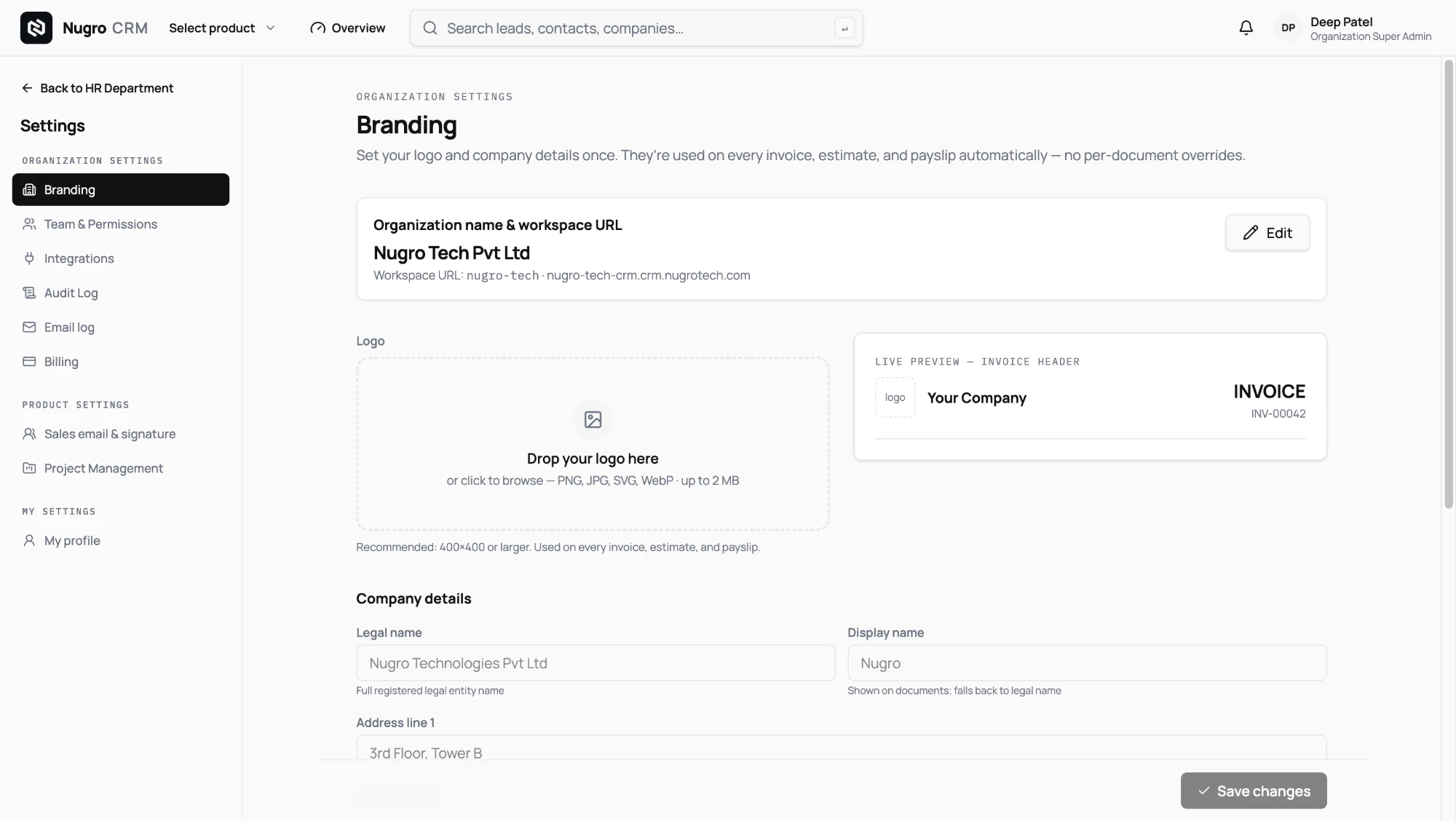Open the notifications bell
The width and height of the screenshot is (1456, 821).
1246,28
